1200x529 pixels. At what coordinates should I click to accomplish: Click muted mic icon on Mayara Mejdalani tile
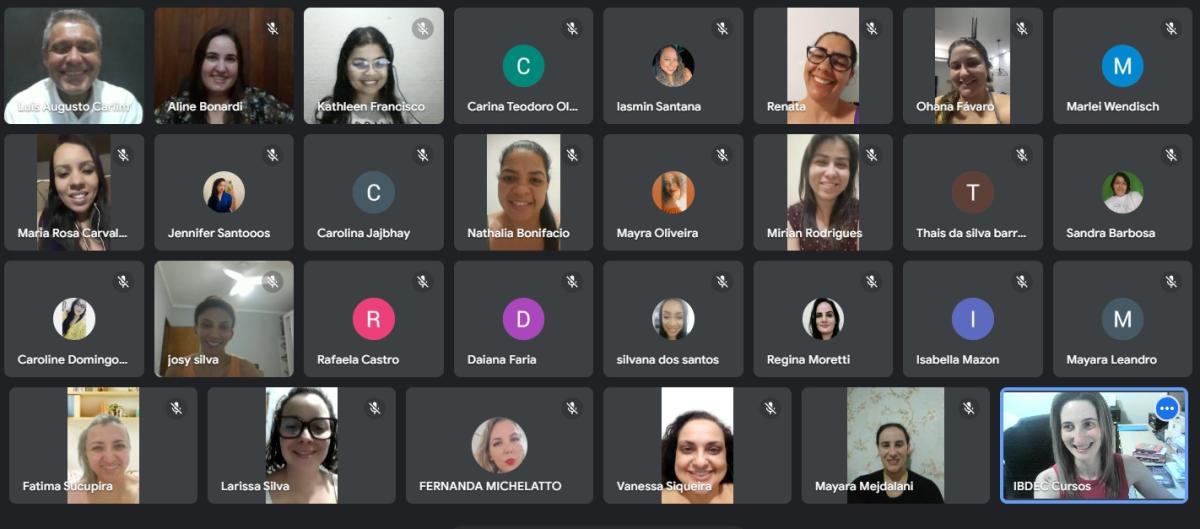click(x=968, y=408)
